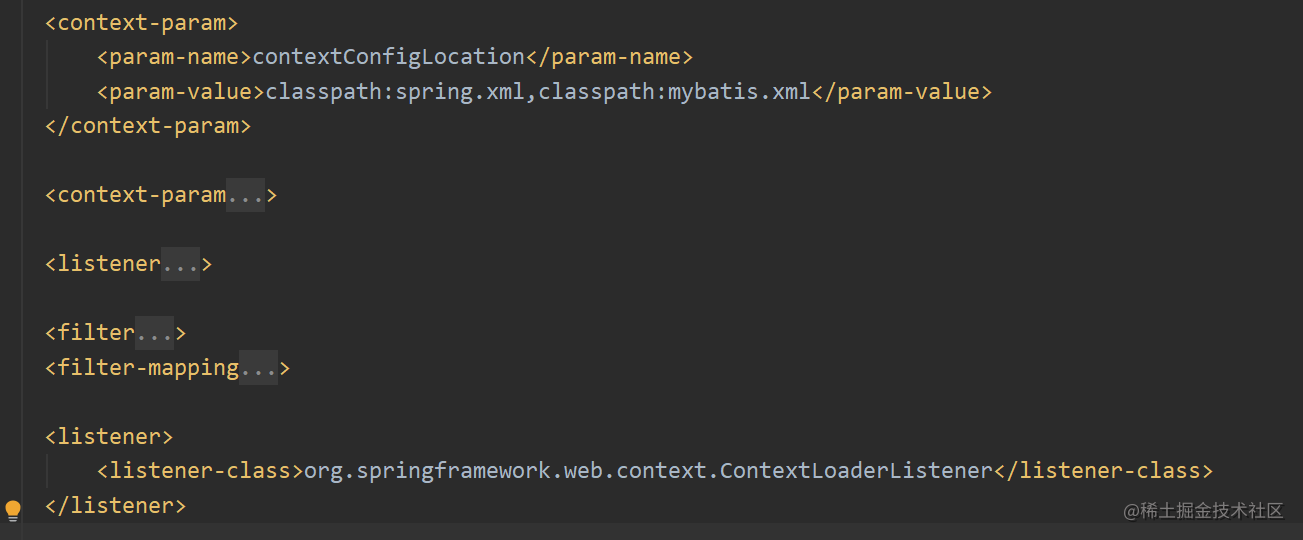Expand the collapsed listener ellipsis block

coord(181,264)
